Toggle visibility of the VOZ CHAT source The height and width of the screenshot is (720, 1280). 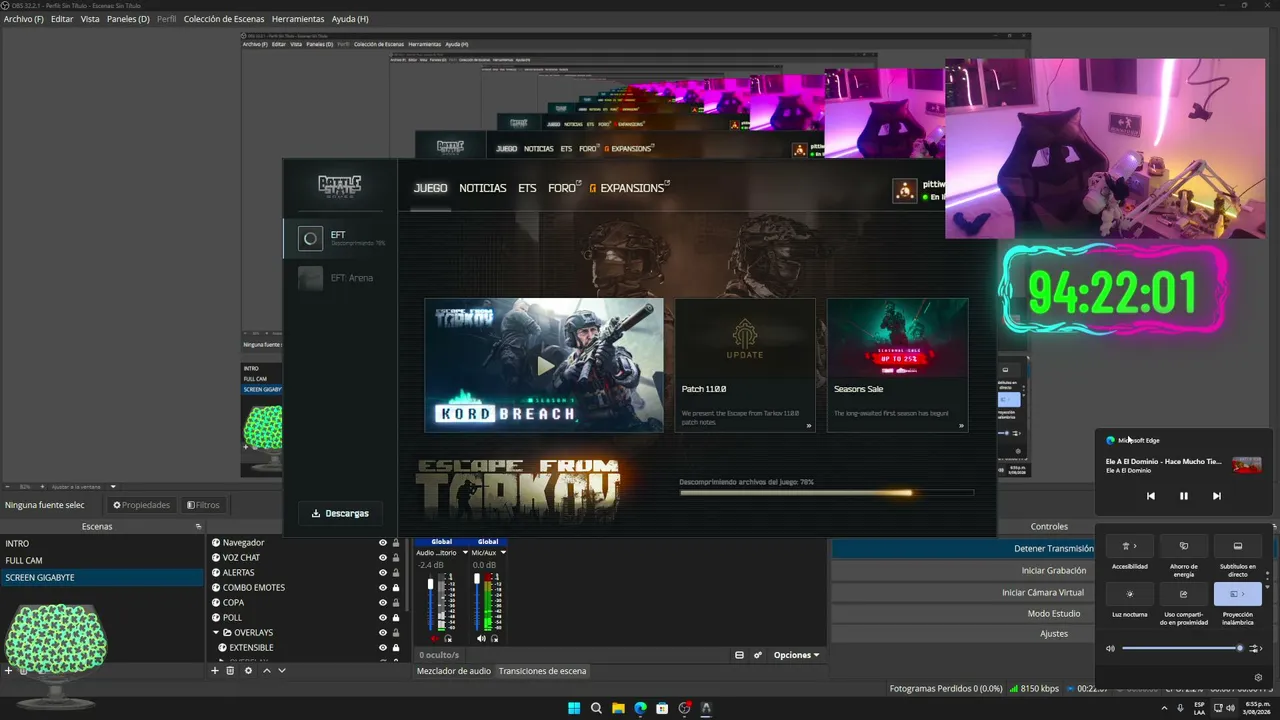382,558
